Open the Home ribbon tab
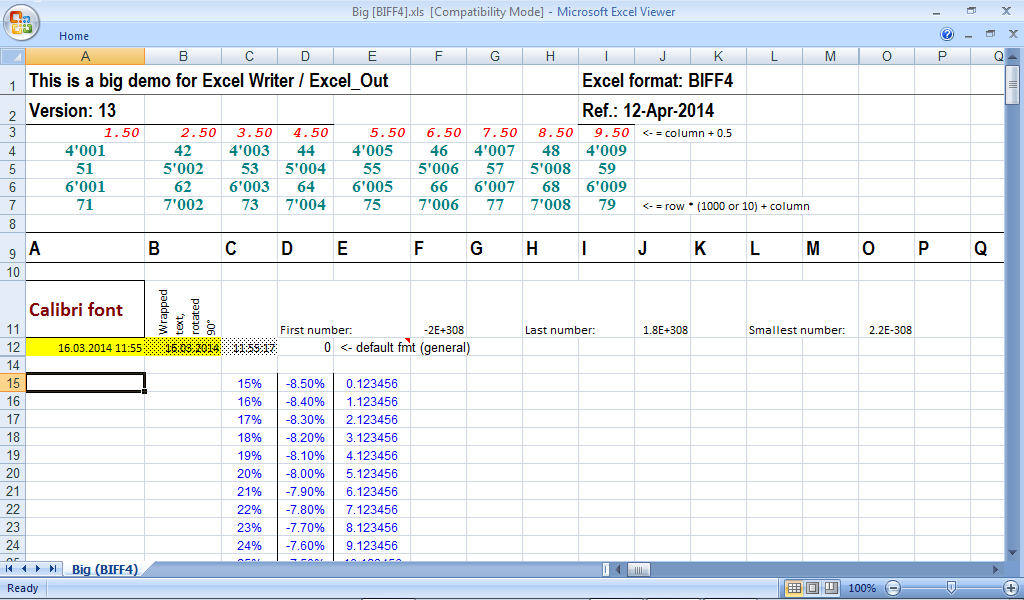 tap(74, 36)
